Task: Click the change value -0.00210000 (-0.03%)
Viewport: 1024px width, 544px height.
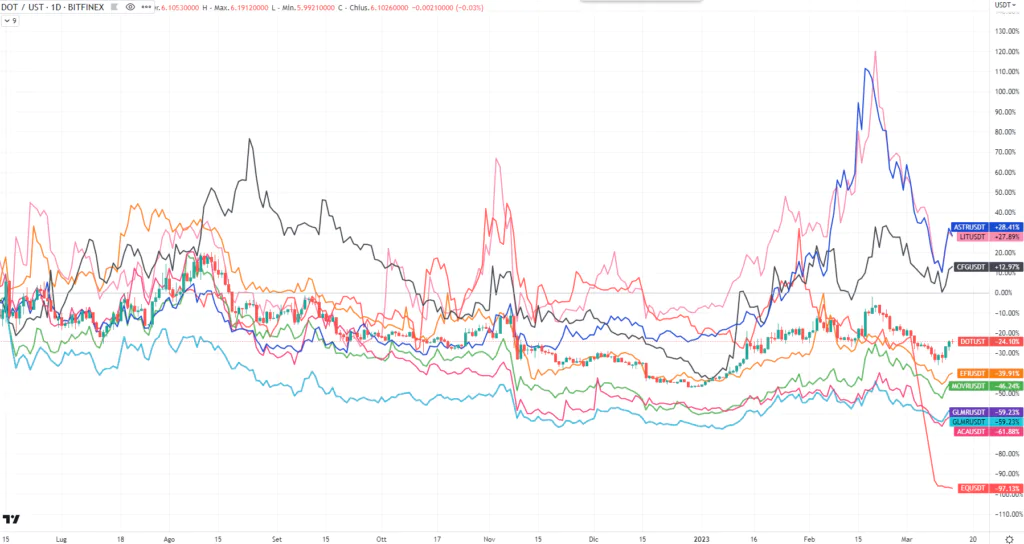Action: click(448, 8)
